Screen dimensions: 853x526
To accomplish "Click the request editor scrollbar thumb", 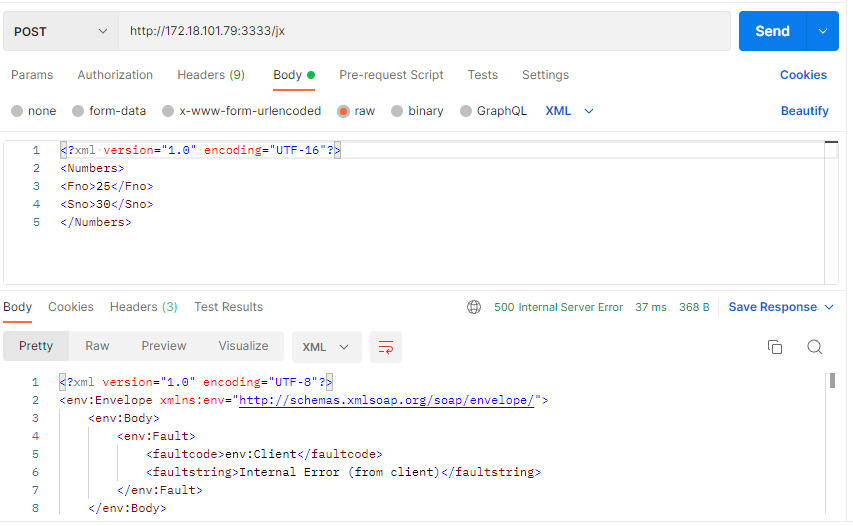I will point(831,143).
